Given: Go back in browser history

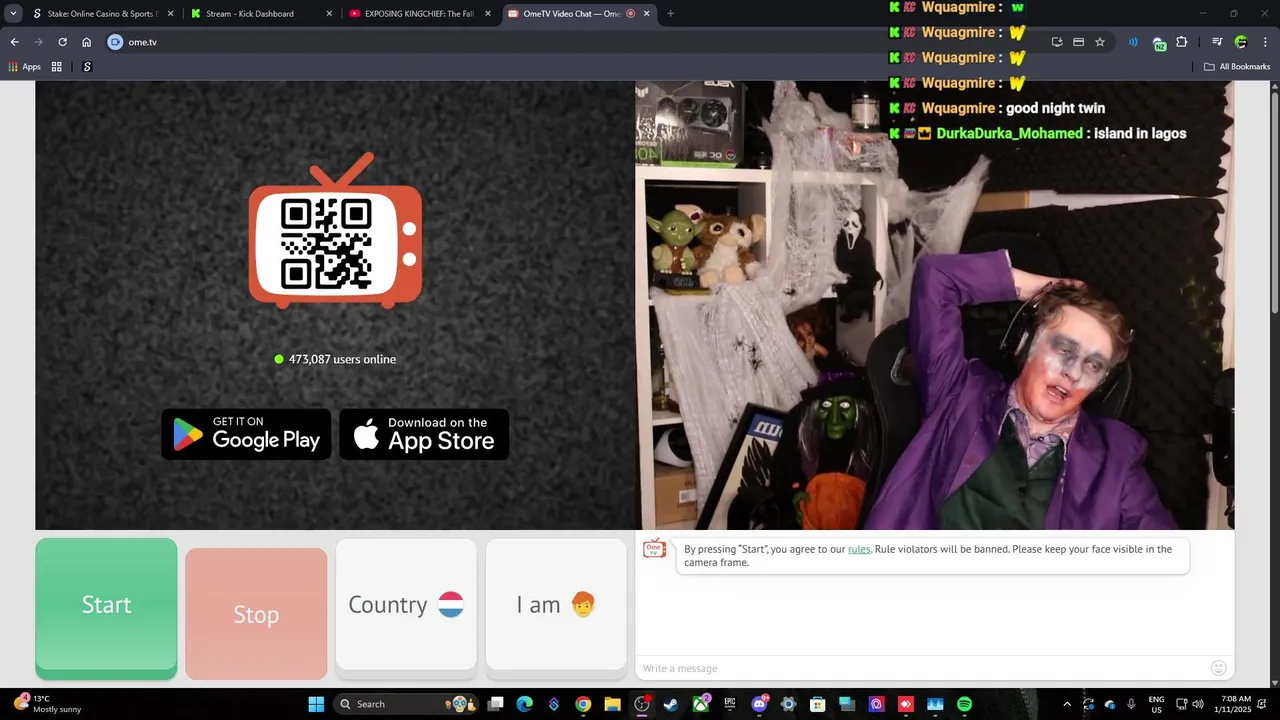Looking at the screenshot, I should [15, 42].
